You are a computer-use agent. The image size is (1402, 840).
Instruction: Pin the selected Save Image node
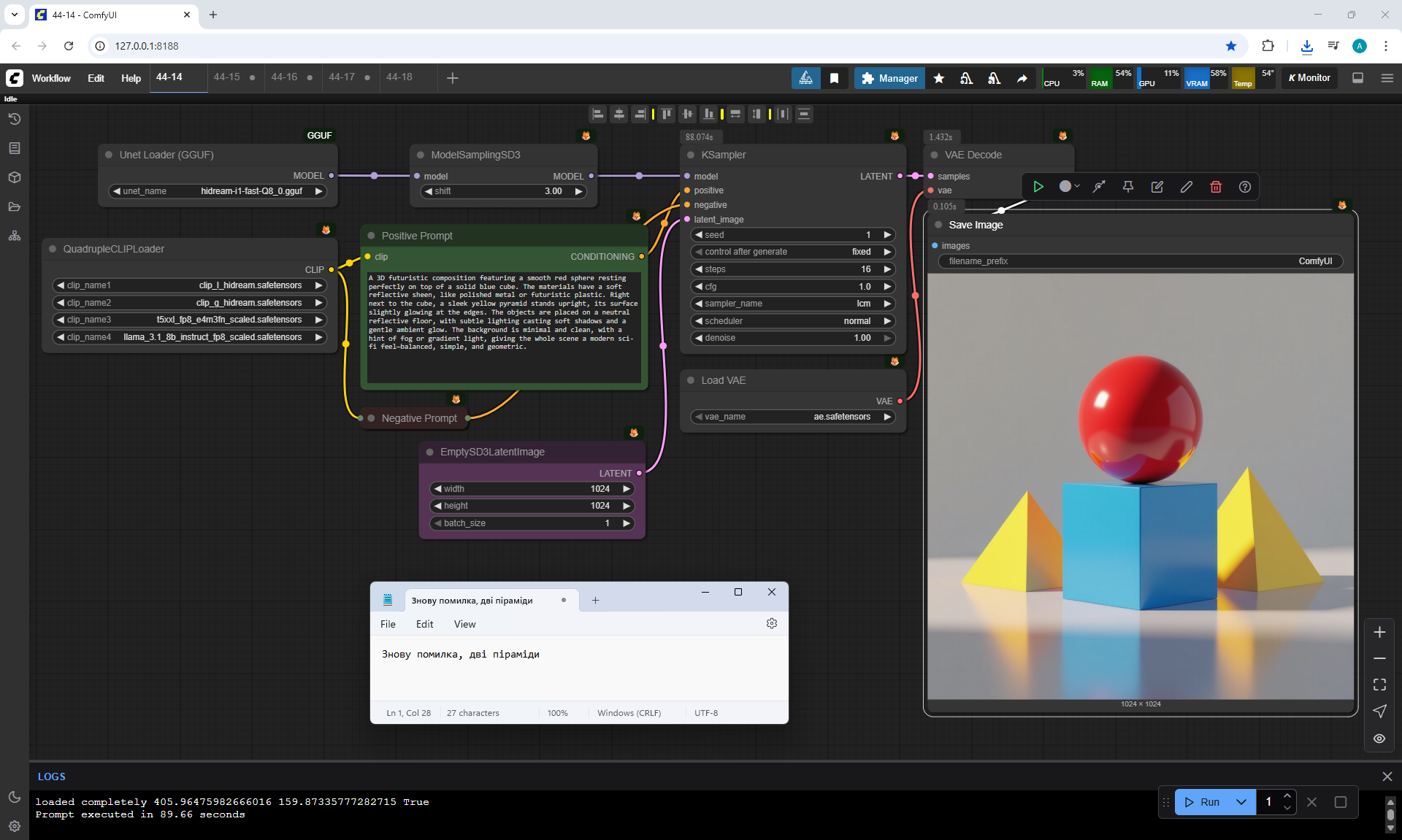pyautogui.click(x=1128, y=187)
